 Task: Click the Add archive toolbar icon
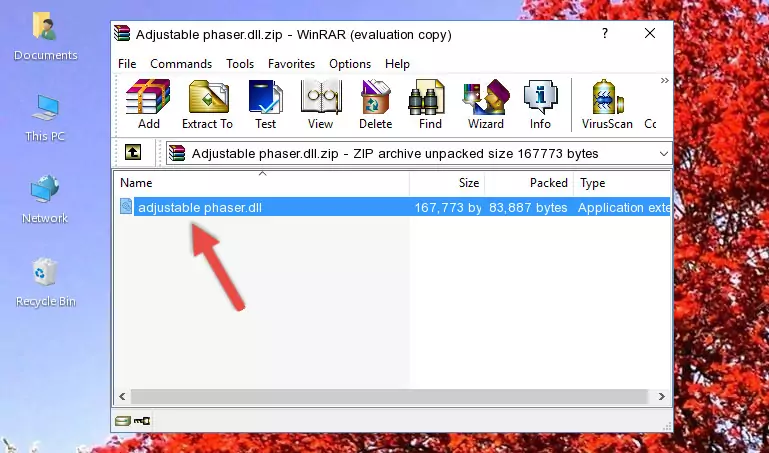coord(148,104)
